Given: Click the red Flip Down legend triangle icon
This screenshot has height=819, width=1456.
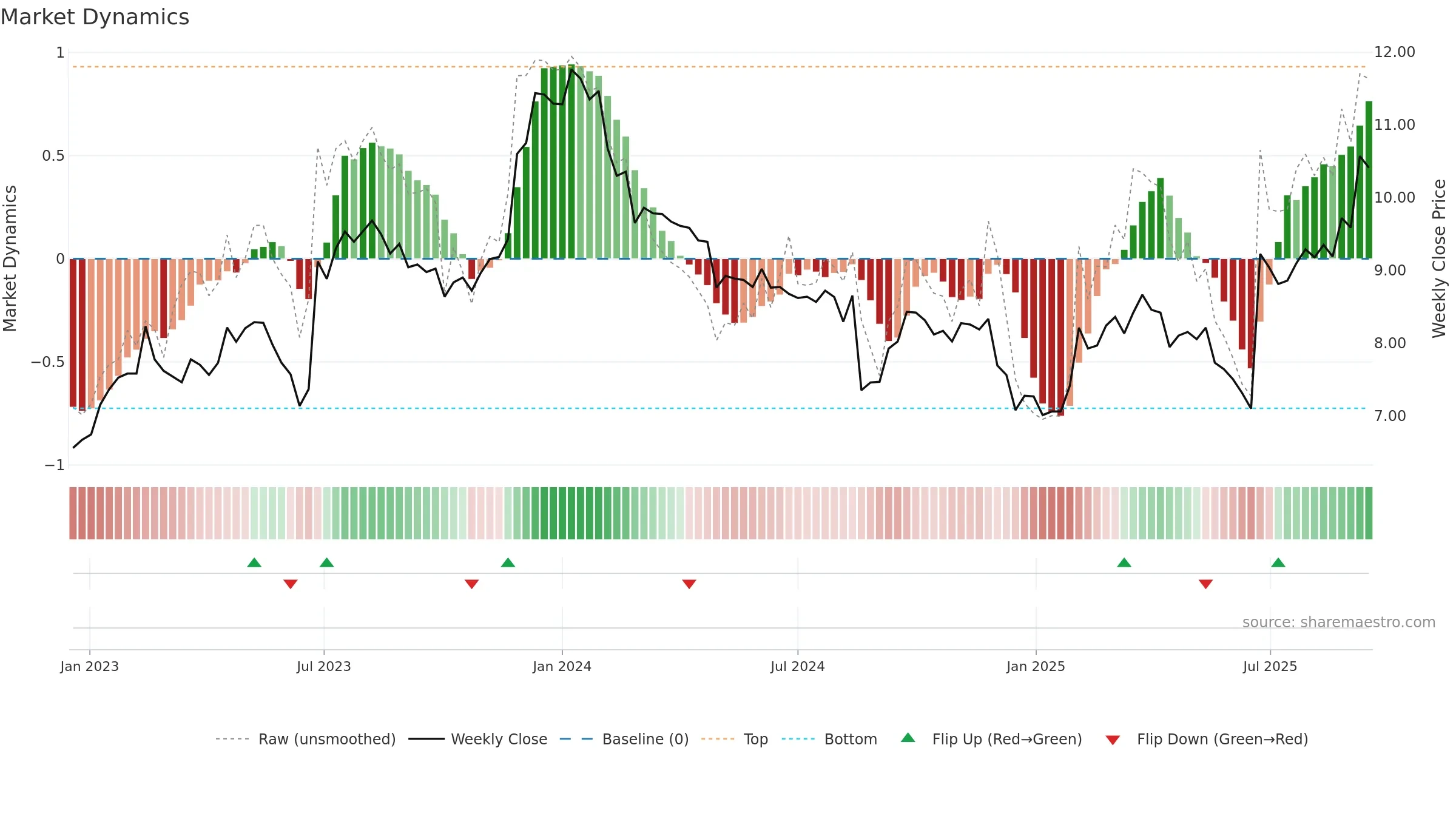Looking at the screenshot, I should (1113, 740).
